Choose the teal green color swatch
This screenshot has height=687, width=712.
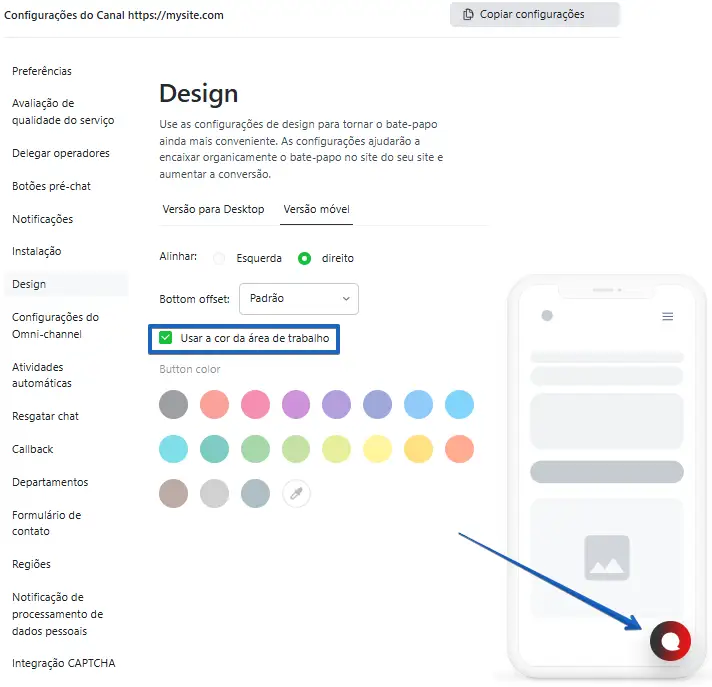[x=214, y=449]
